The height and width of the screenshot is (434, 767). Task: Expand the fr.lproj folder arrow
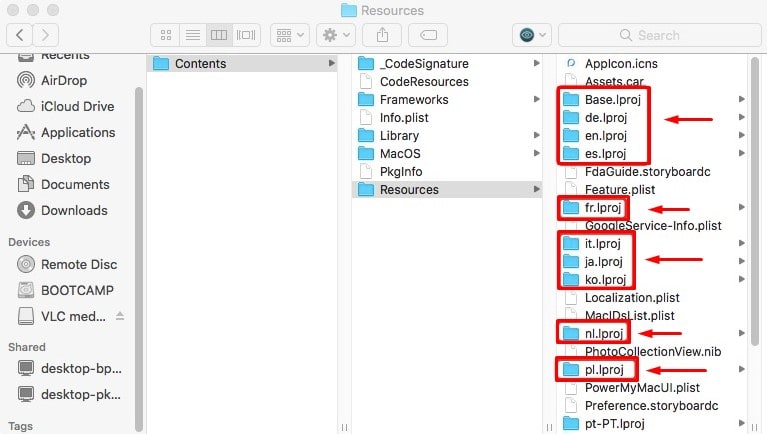742,207
